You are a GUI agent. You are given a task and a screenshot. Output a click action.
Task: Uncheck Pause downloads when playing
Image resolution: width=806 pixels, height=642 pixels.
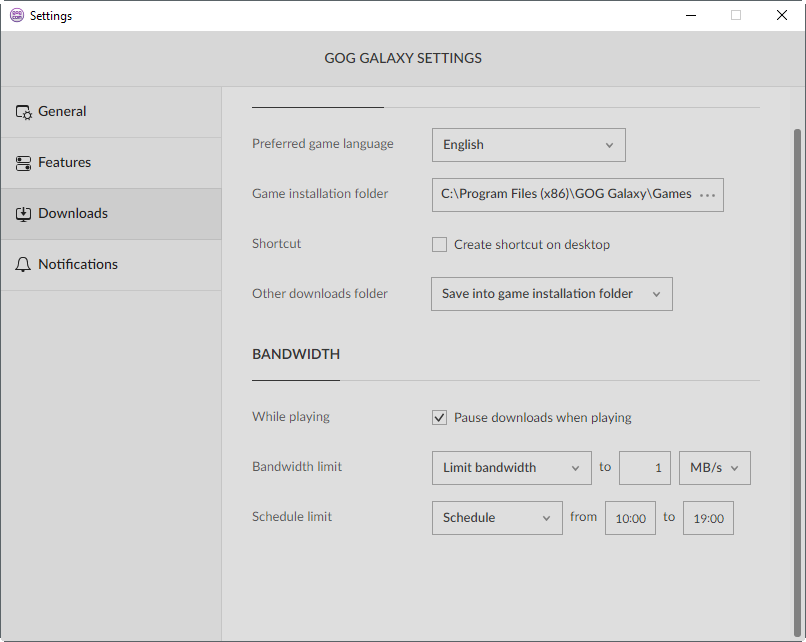(x=439, y=417)
